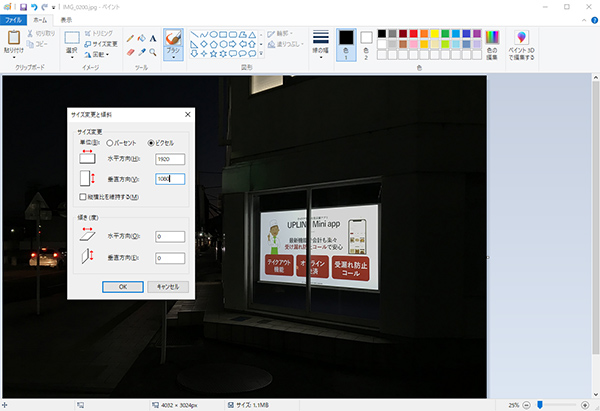Image resolution: width=600 pixels, height=411 pixels.
Task: Pick the orange color swatch
Action: 424,34
